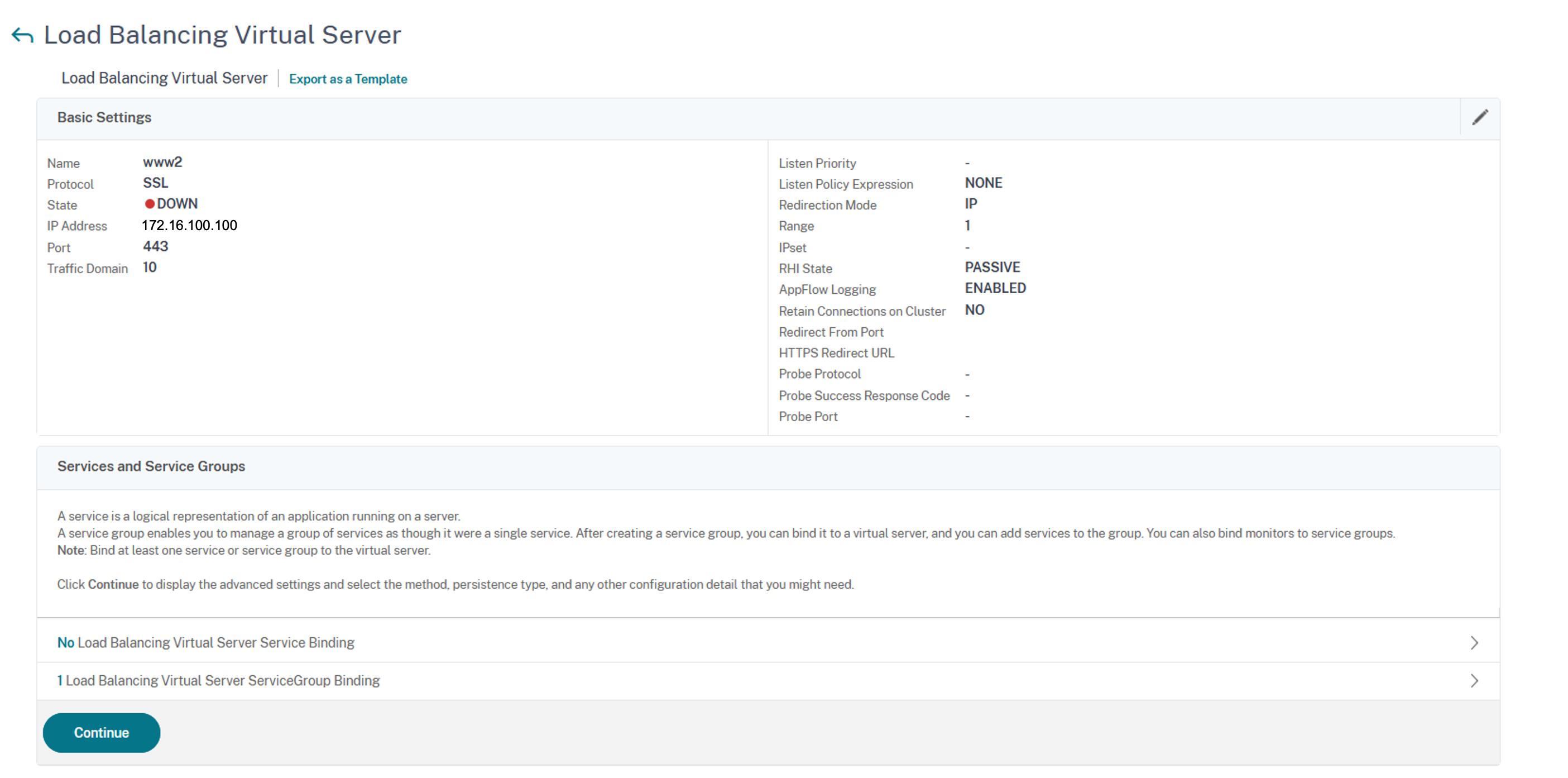Expand the Service Binding row chevron

coord(1474,643)
